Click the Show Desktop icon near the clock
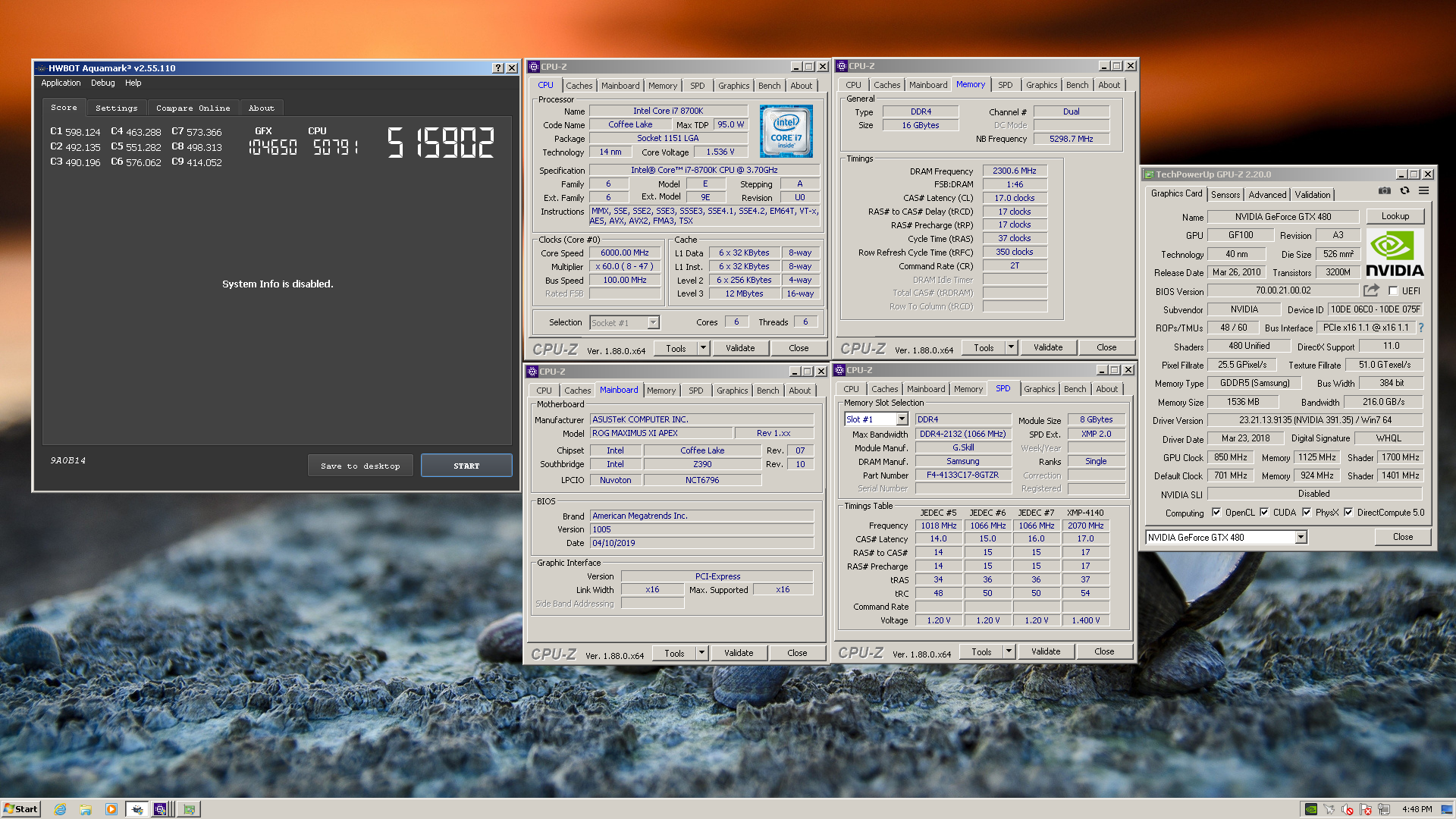Screen dimensions: 1456x819 click(1447, 809)
